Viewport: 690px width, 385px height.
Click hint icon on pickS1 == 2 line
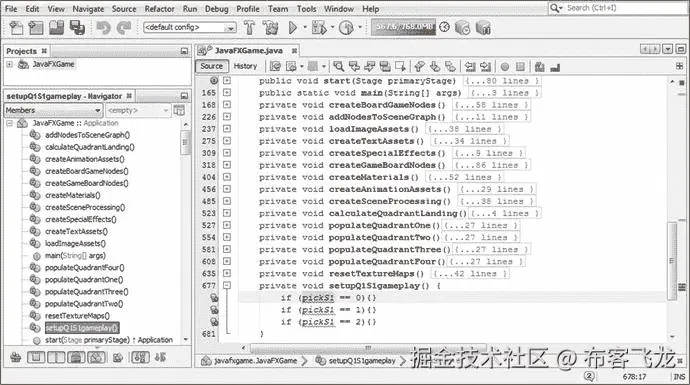[214, 322]
